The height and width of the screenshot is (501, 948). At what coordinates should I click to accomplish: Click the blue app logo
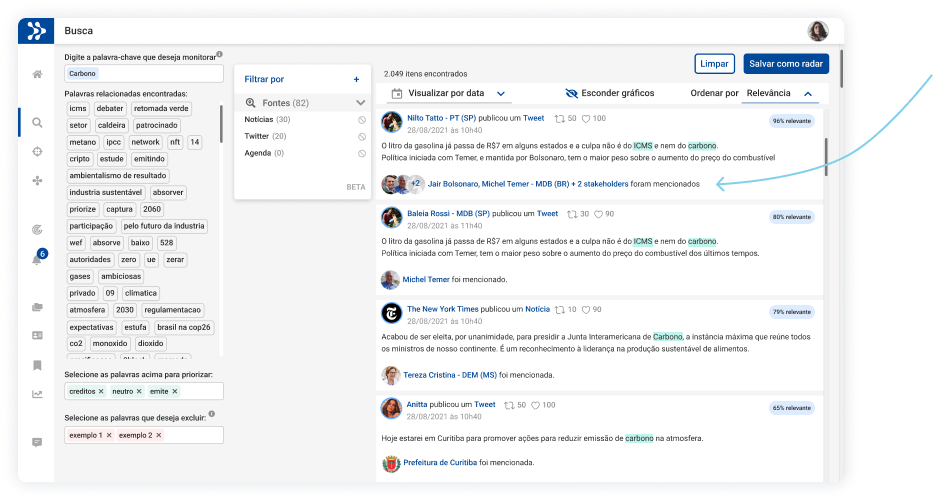pyautogui.click(x=36, y=30)
